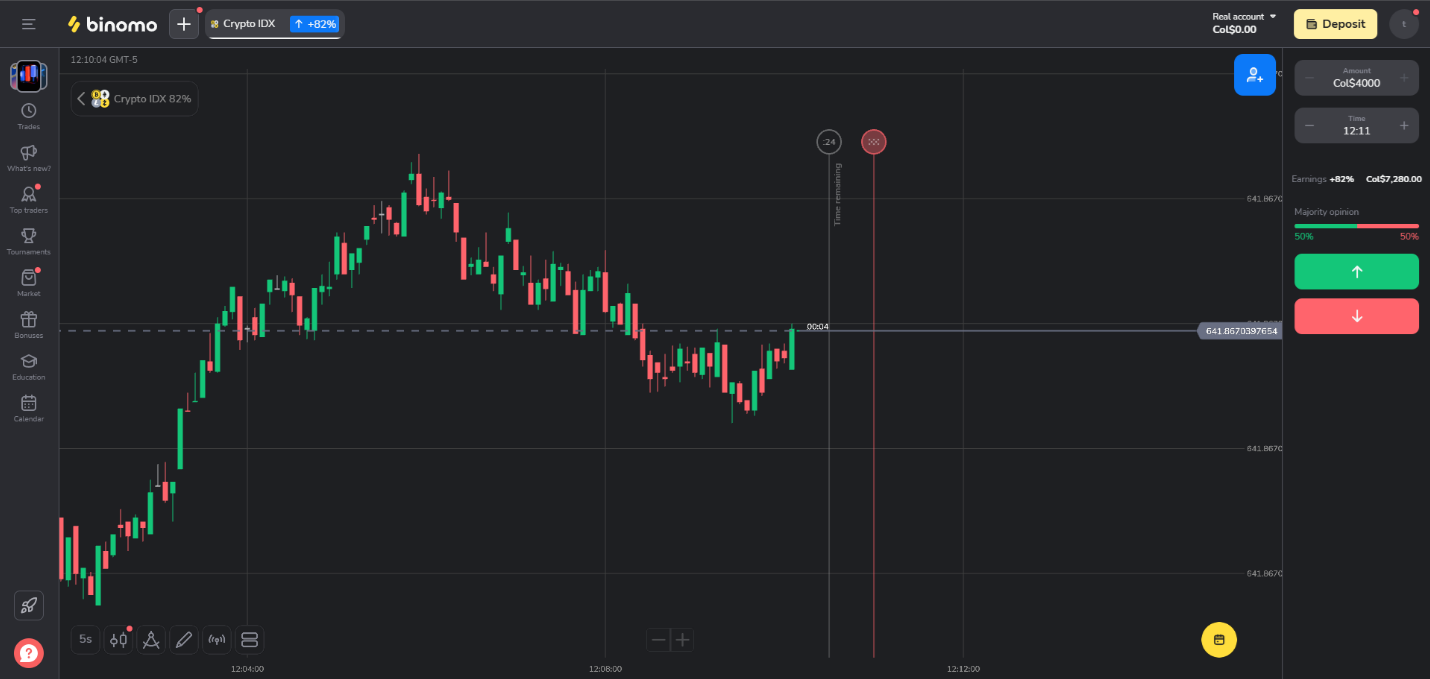Zoom out the chart with minus
Screen dimensions: 1430x679
[x=658, y=640]
